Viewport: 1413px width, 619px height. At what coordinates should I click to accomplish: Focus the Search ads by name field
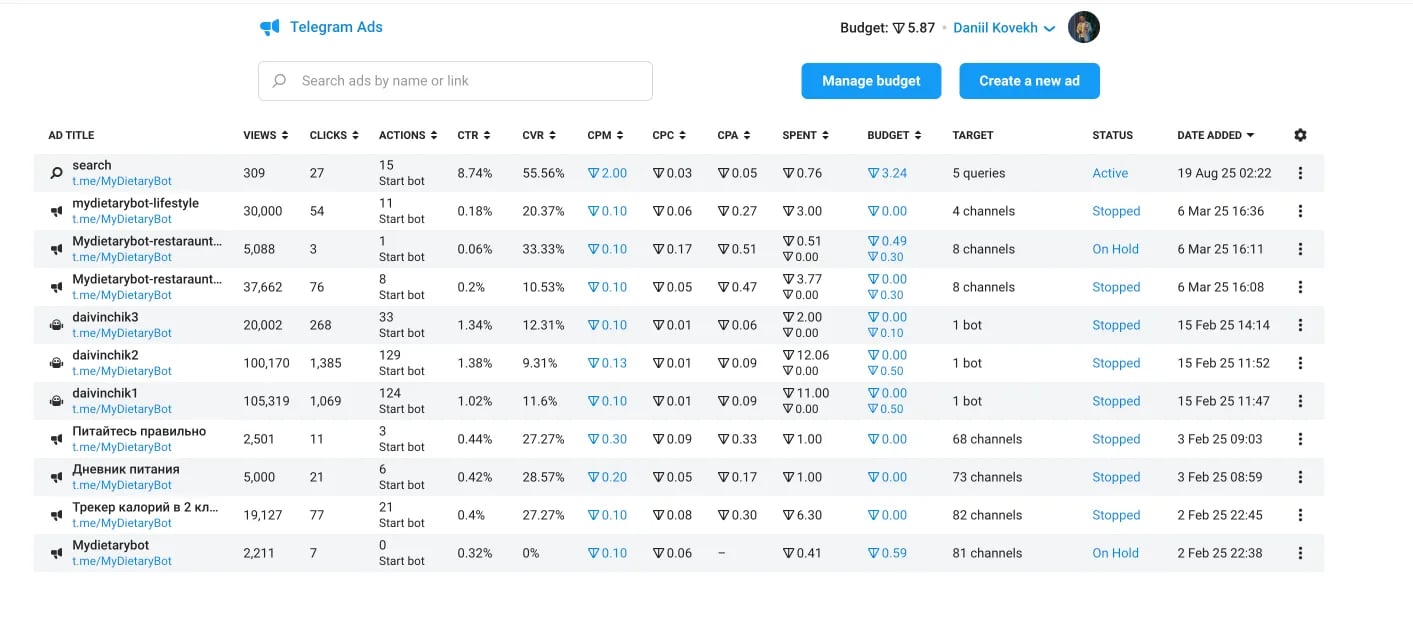(455, 81)
